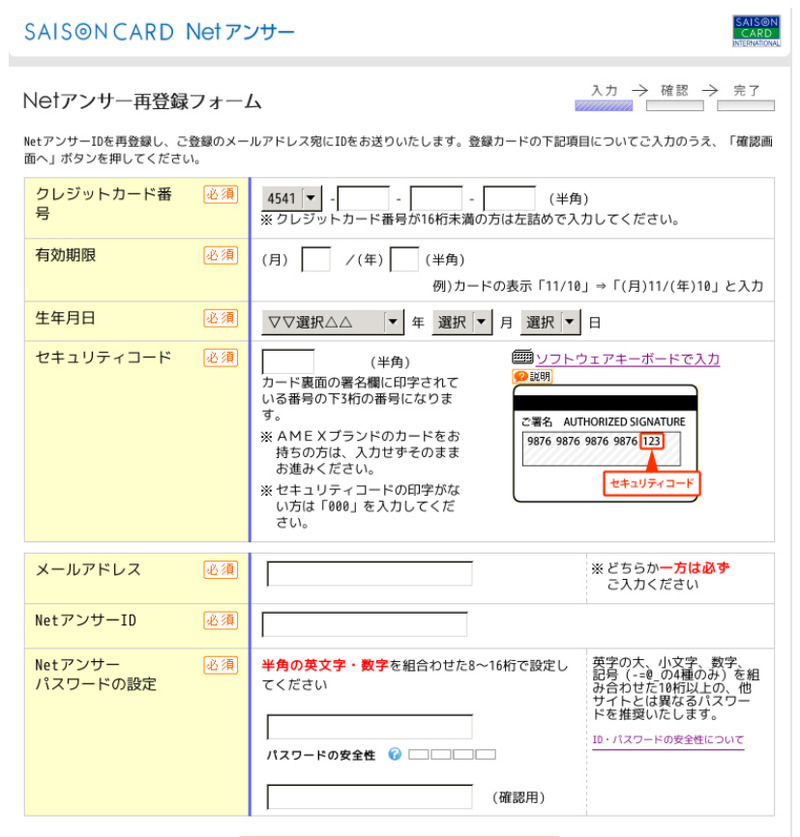Viewport: 800px width, 837px height.
Task: Focus the expiration month input field
Action: point(316,260)
